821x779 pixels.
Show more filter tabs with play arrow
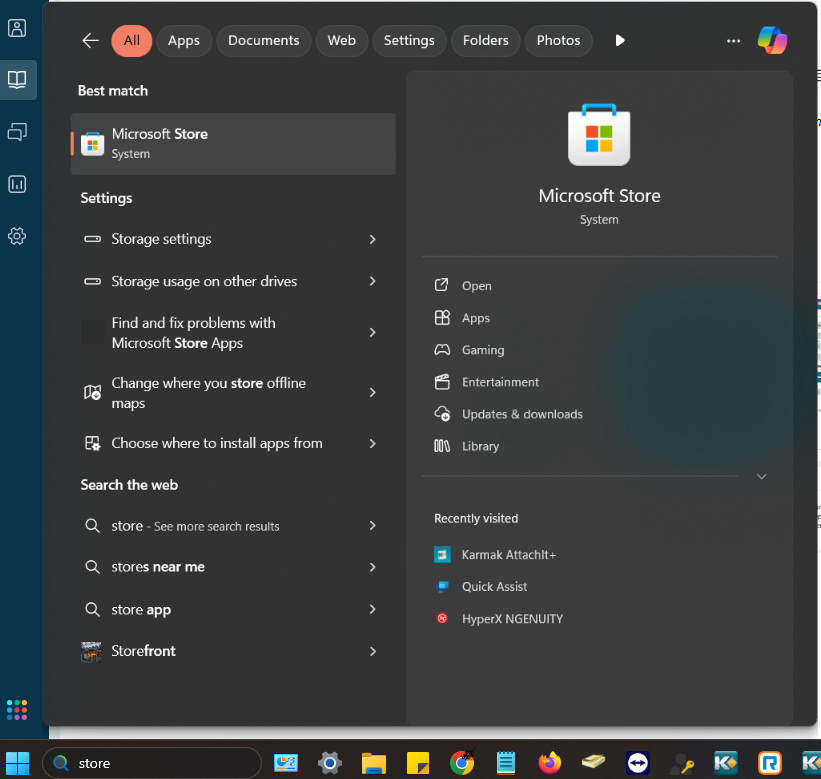[x=619, y=40]
